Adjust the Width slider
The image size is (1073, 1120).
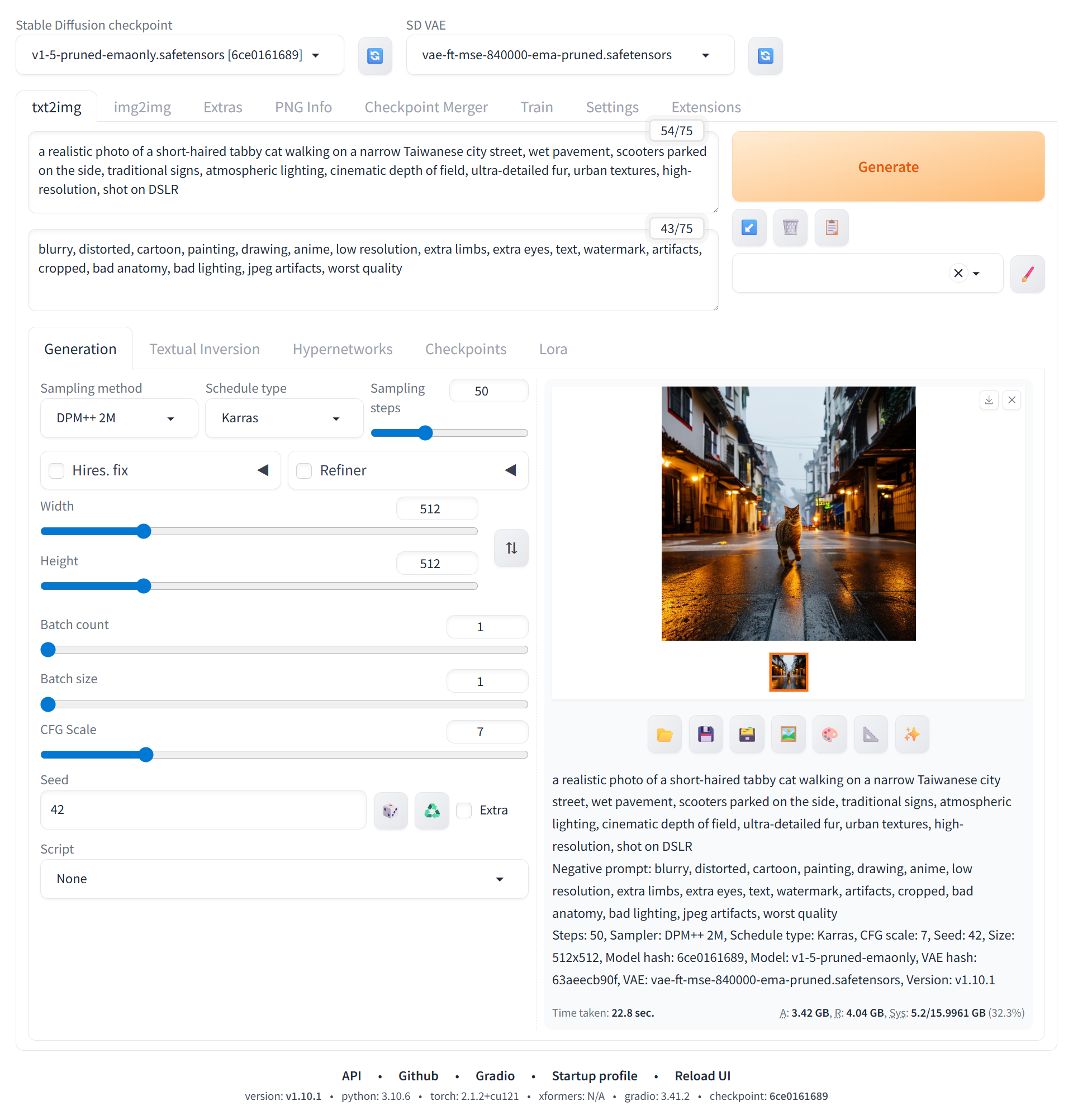pos(259,531)
